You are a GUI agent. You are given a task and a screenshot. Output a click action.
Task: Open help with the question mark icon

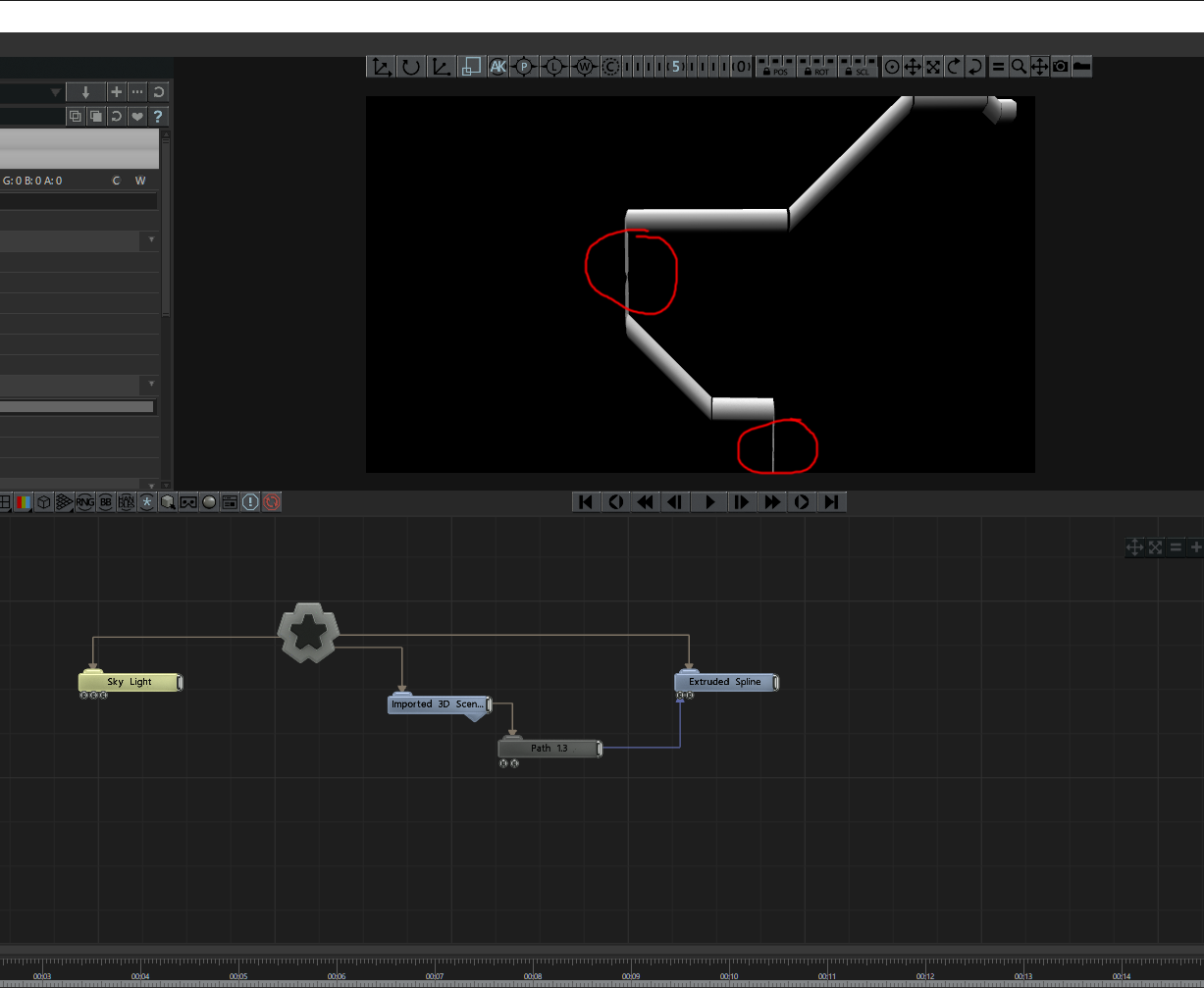pos(158,117)
